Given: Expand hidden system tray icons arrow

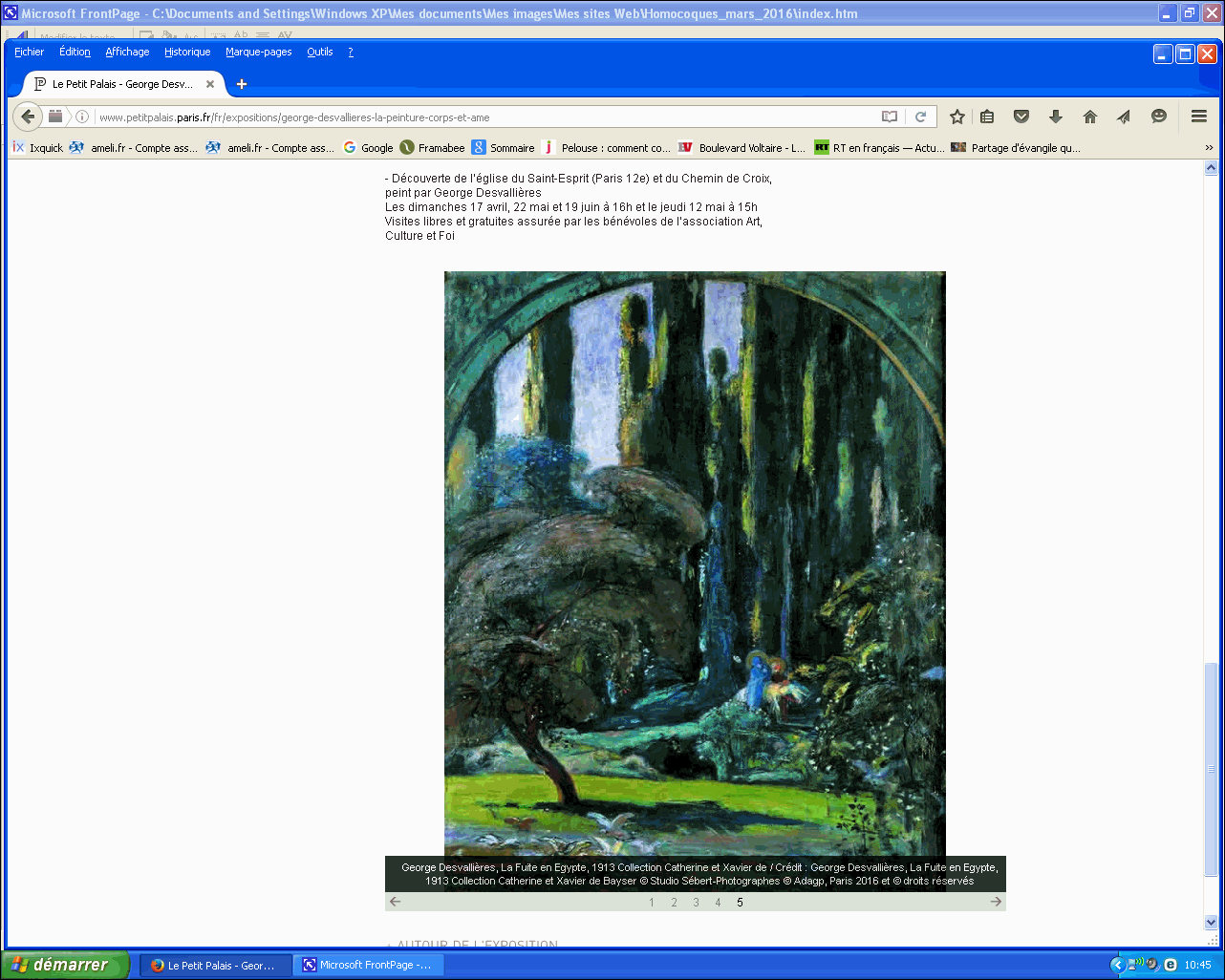Looking at the screenshot, I should tap(1117, 965).
